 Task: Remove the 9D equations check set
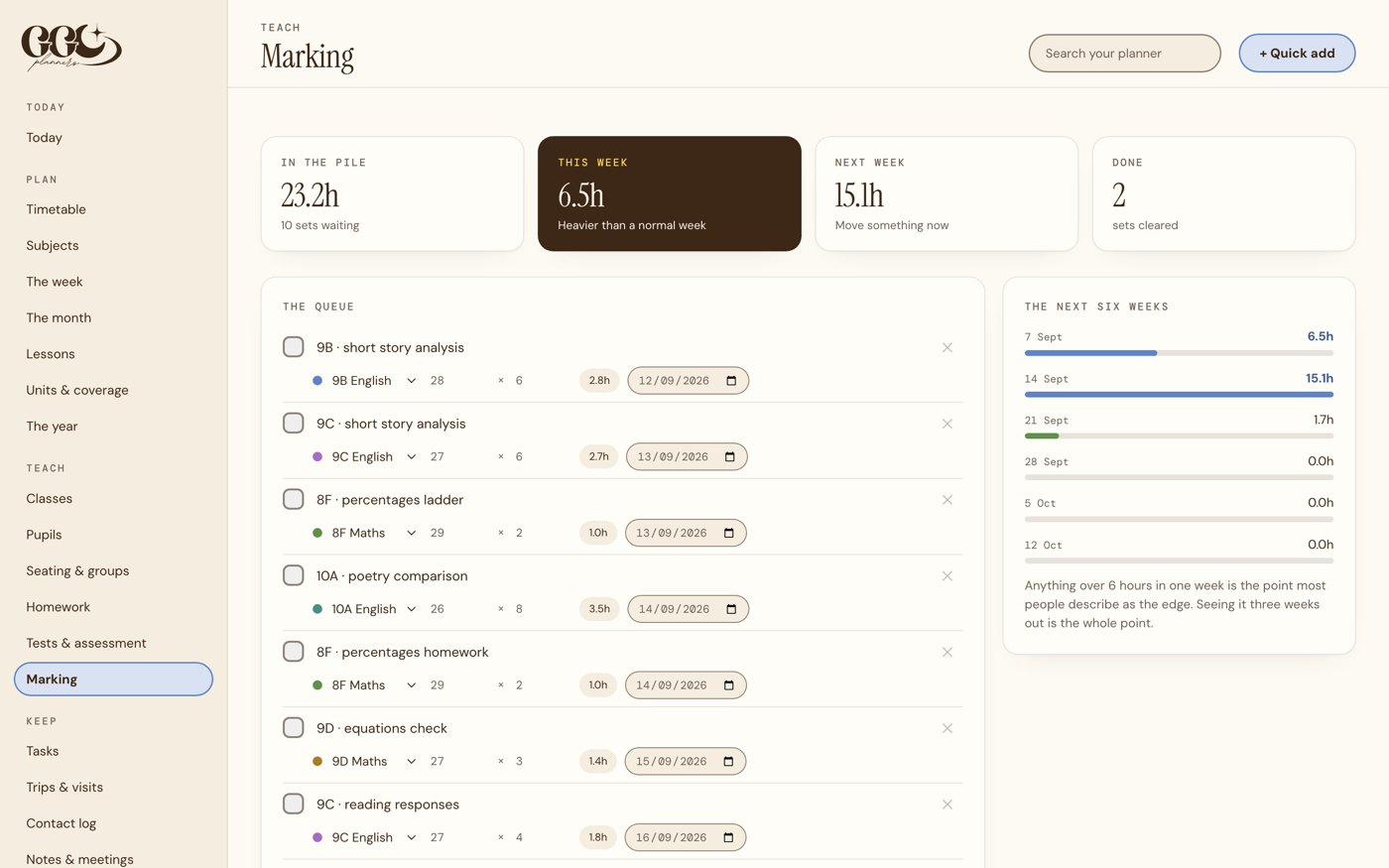(947, 728)
